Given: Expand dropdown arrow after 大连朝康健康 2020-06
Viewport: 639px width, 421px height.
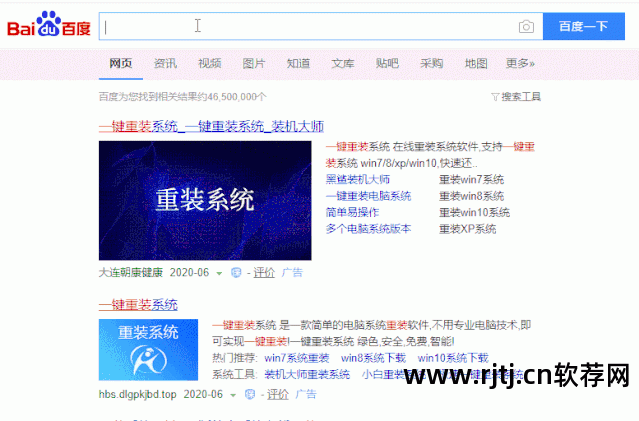Looking at the screenshot, I should [x=219, y=273].
